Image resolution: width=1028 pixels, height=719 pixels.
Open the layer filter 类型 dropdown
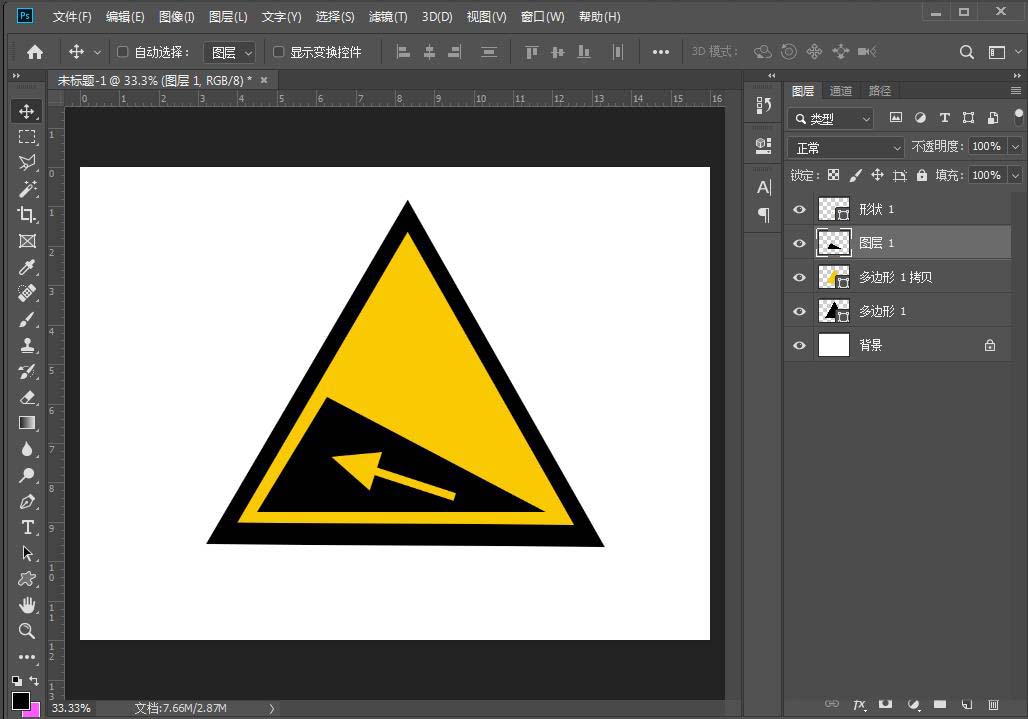coord(831,119)
